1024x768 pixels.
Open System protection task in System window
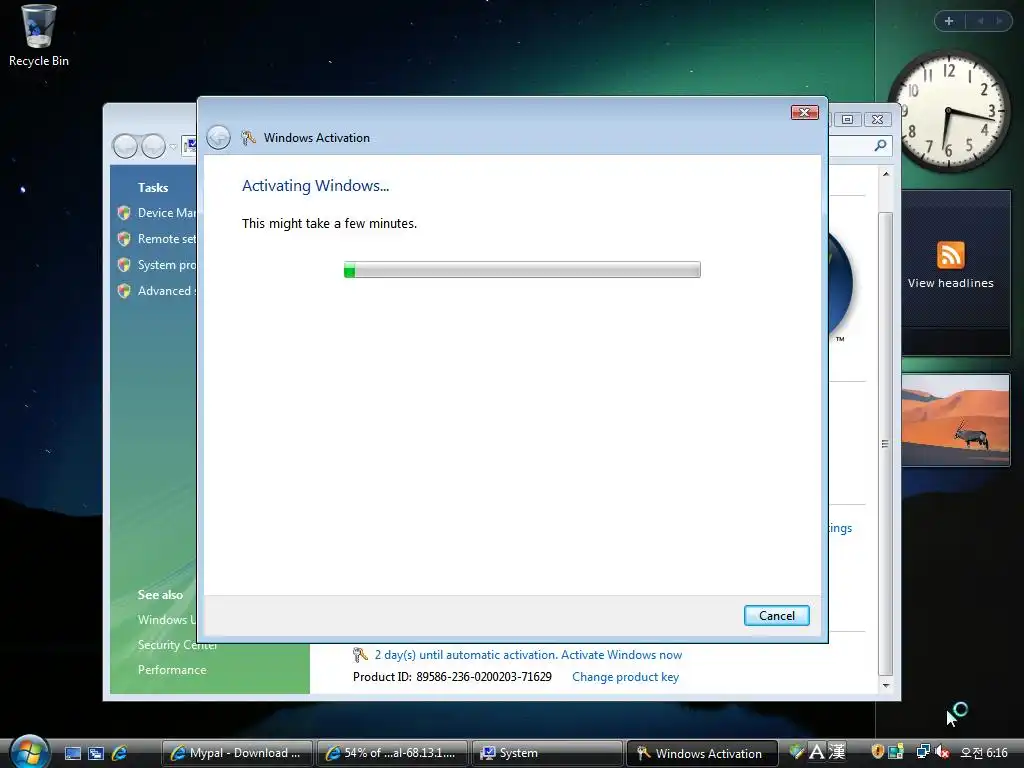click(167, 265)
